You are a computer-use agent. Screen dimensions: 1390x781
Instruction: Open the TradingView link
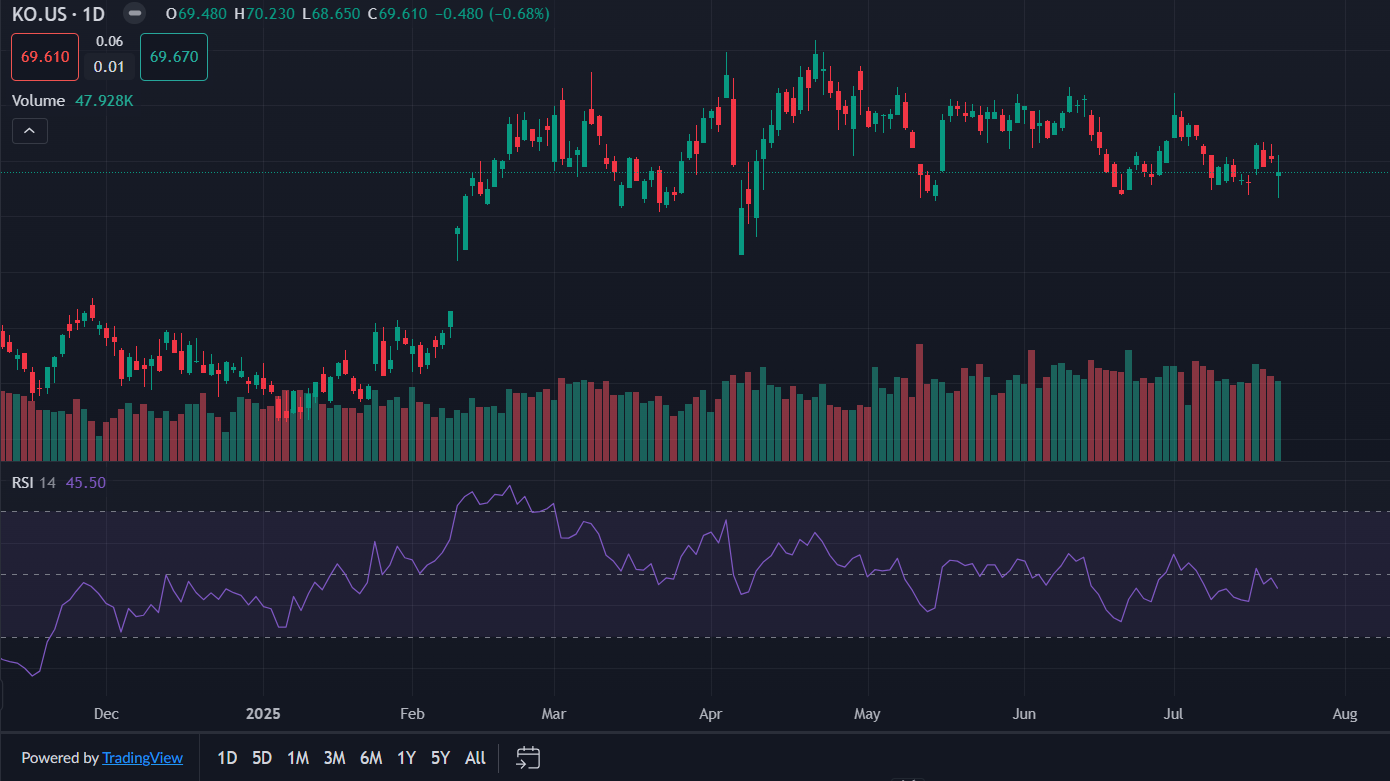point(142,758)
